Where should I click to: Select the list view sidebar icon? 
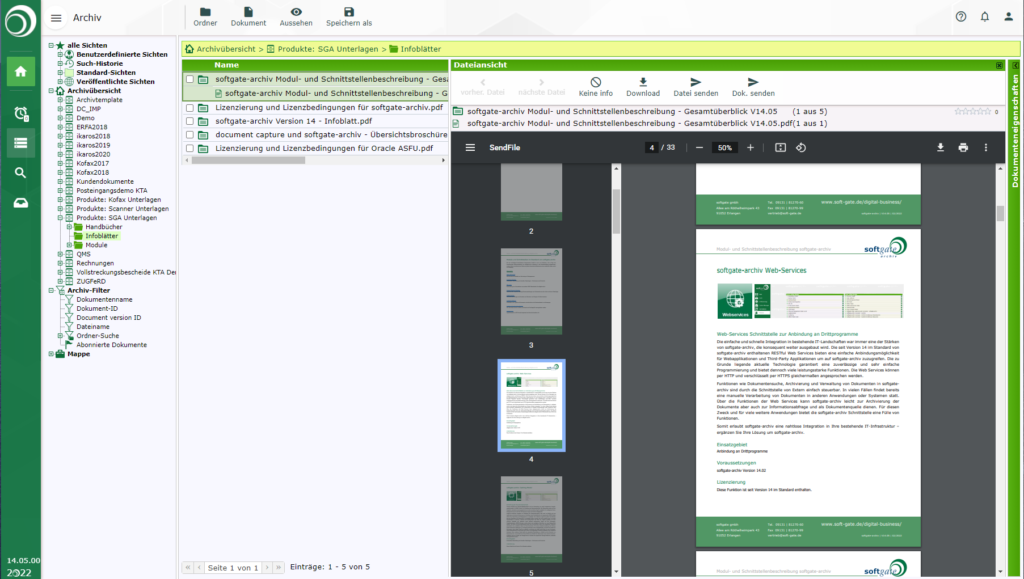click(x=20, y=143)
